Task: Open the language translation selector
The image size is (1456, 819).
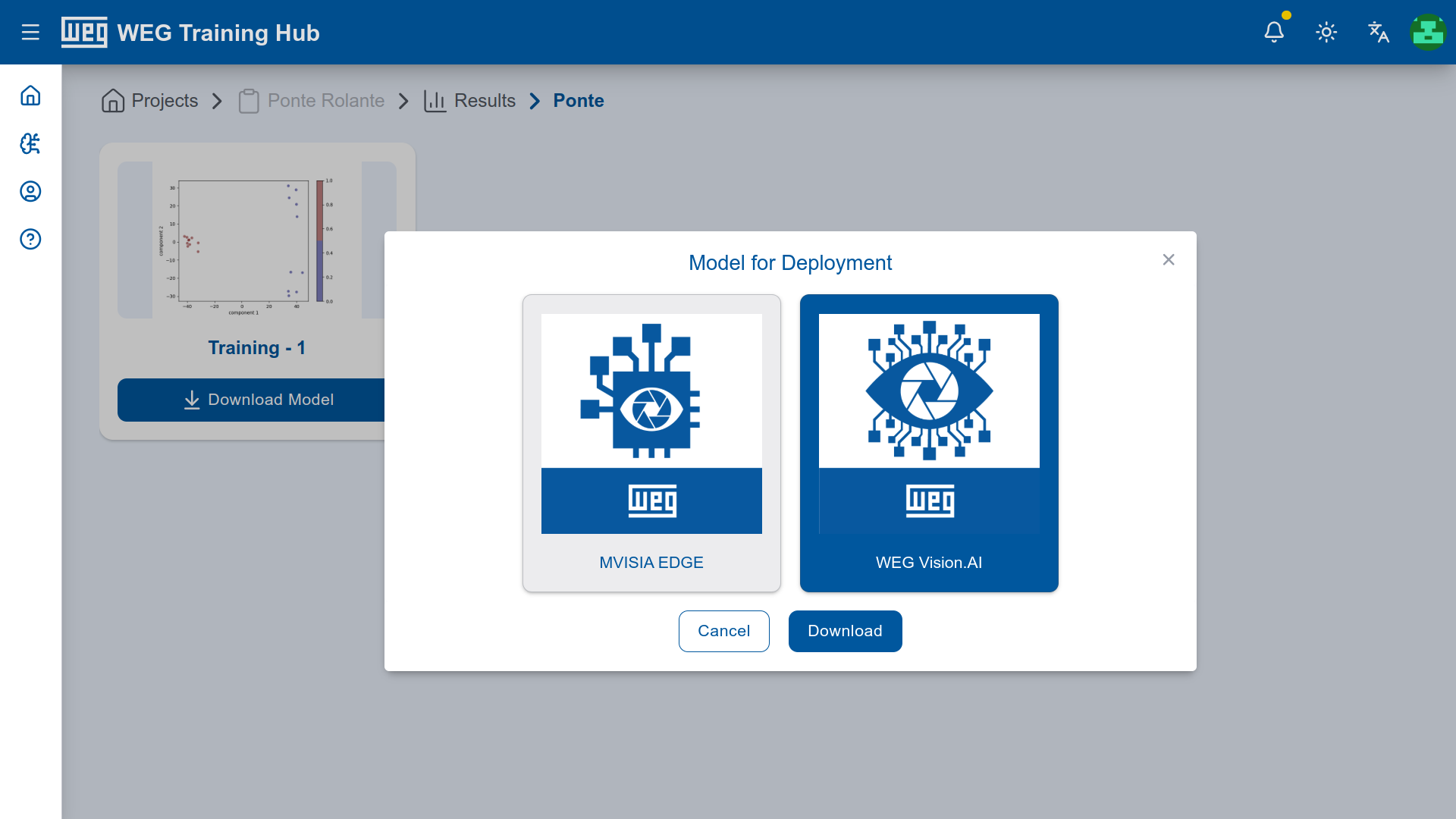Action: click(1378, 33)
